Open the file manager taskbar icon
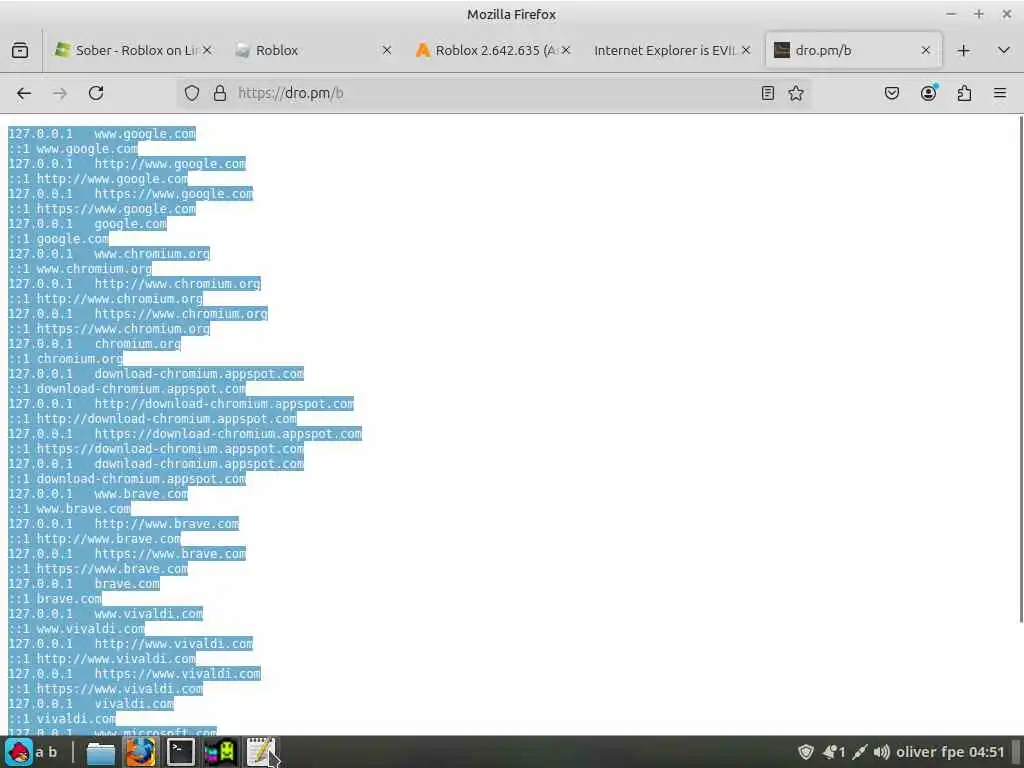Screen dimensions: 1024x768 (x=101, y=753)
